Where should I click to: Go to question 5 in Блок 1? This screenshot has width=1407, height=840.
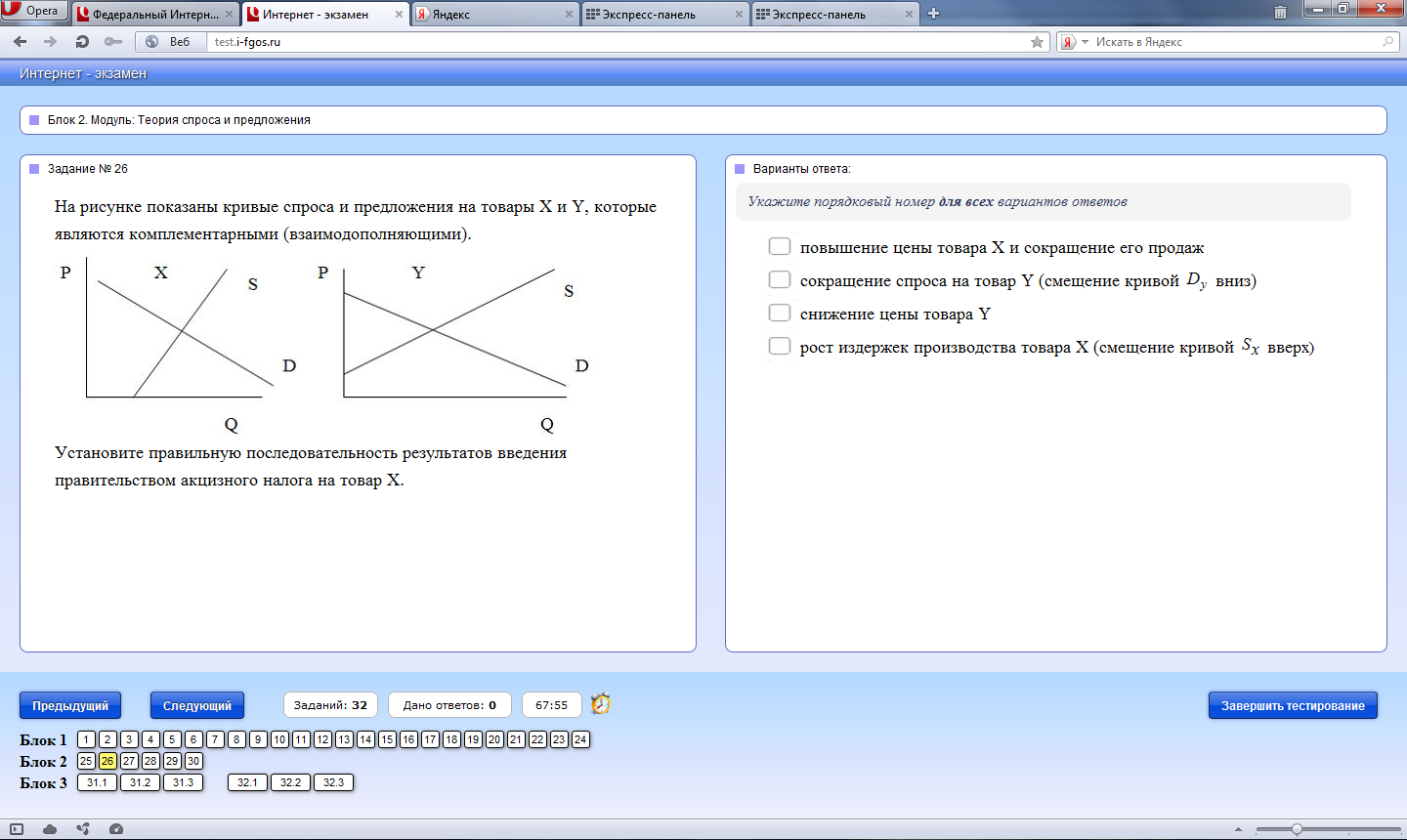point(172,739)
